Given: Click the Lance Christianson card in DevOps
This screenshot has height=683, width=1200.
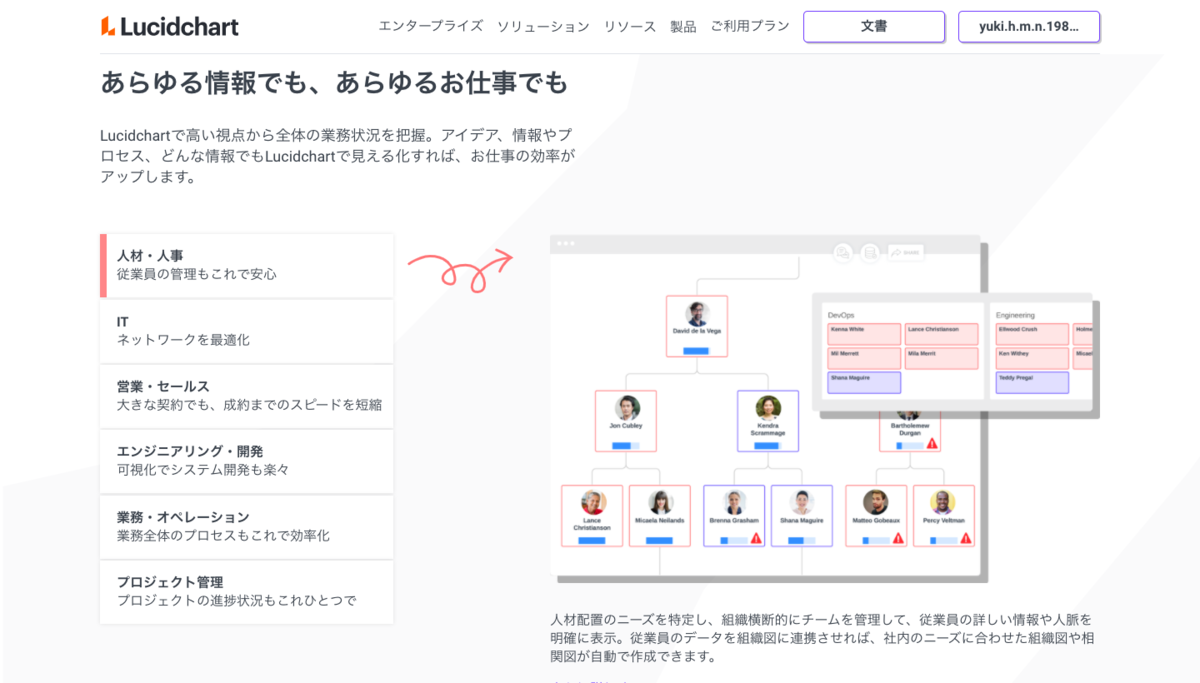Looking at the screenshot, I should point(941,334).
